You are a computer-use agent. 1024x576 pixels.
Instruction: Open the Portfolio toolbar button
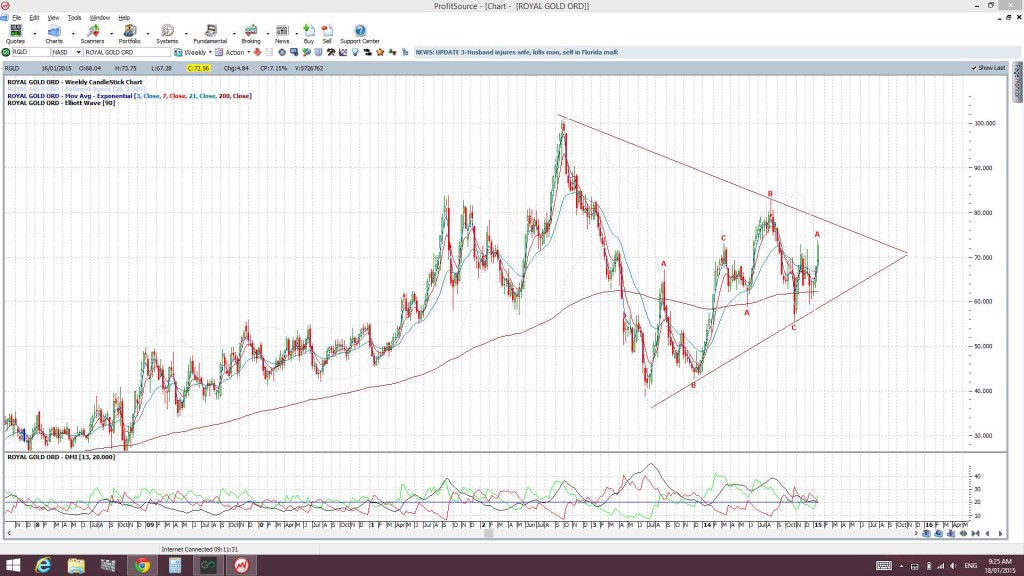click(x=129, y=34)
